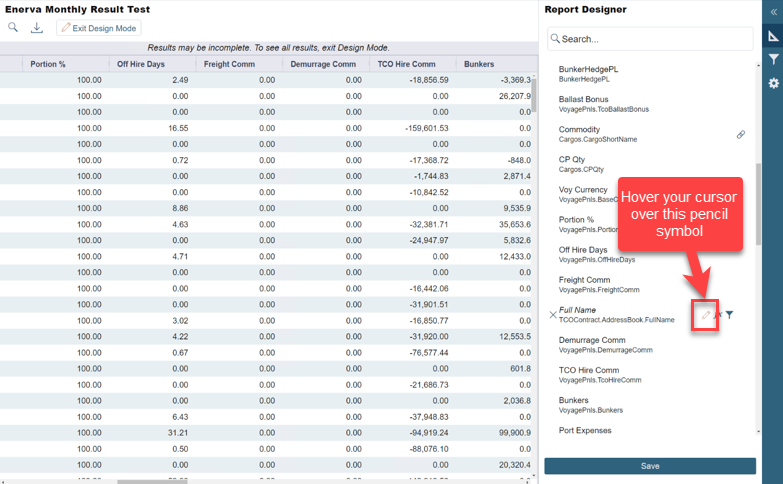Click the Report Designer search field

[650, 39]
